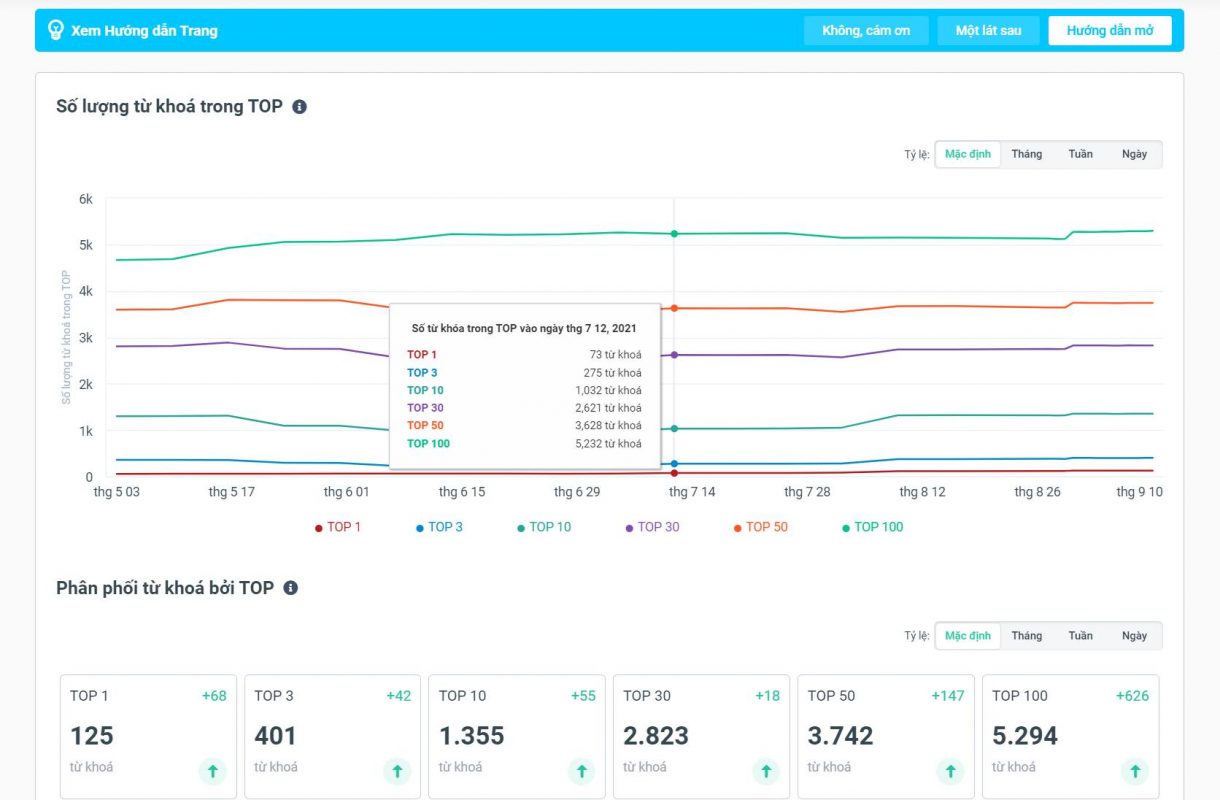Click the TOP 30 data point on purple line
Image resolution: width=1220 pixels, height=800 pixels.
tap(674, 355)
